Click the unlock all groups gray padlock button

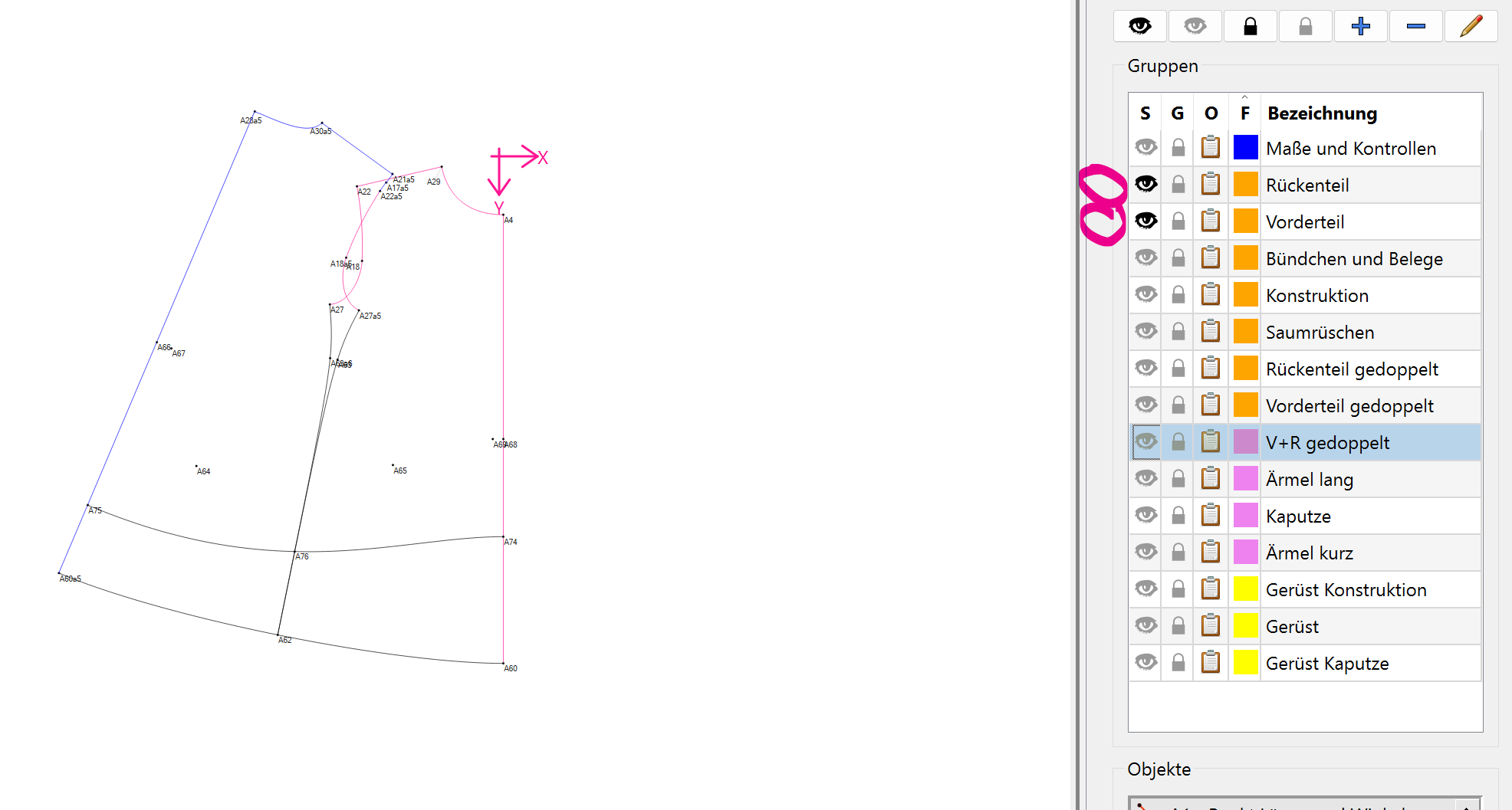1305,27
